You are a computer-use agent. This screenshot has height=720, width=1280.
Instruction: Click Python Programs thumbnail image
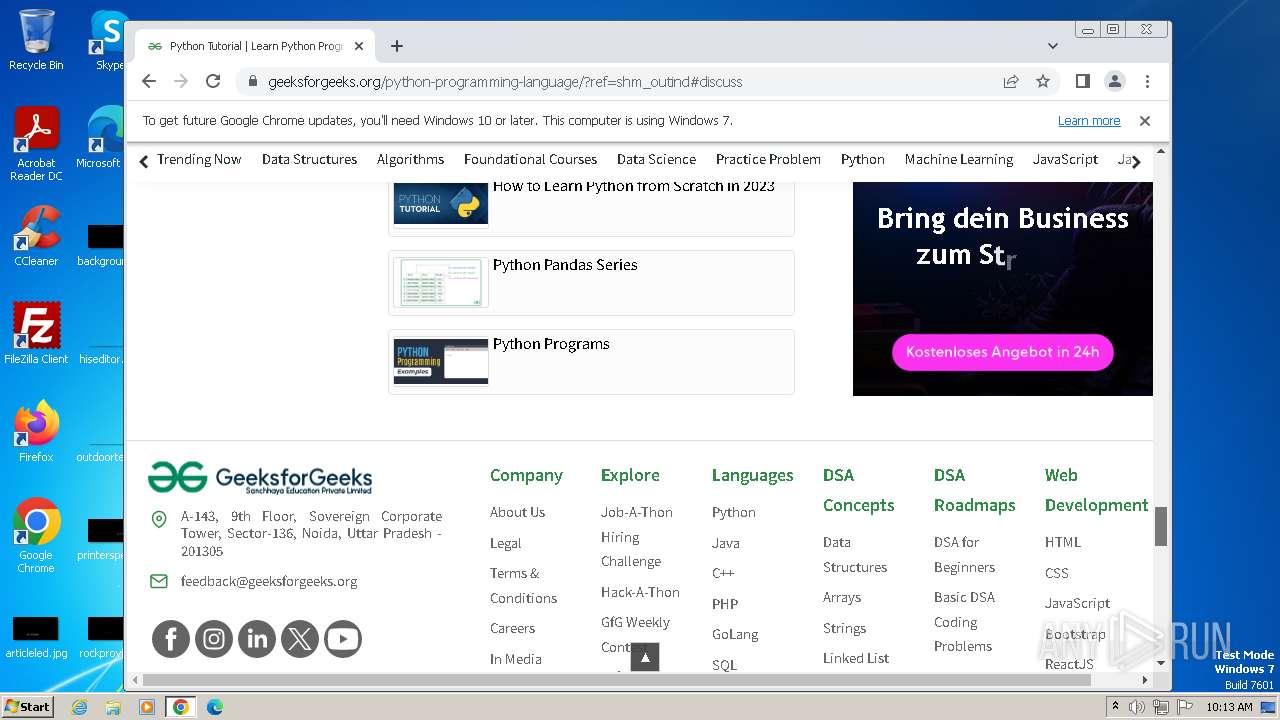point(441,362)
